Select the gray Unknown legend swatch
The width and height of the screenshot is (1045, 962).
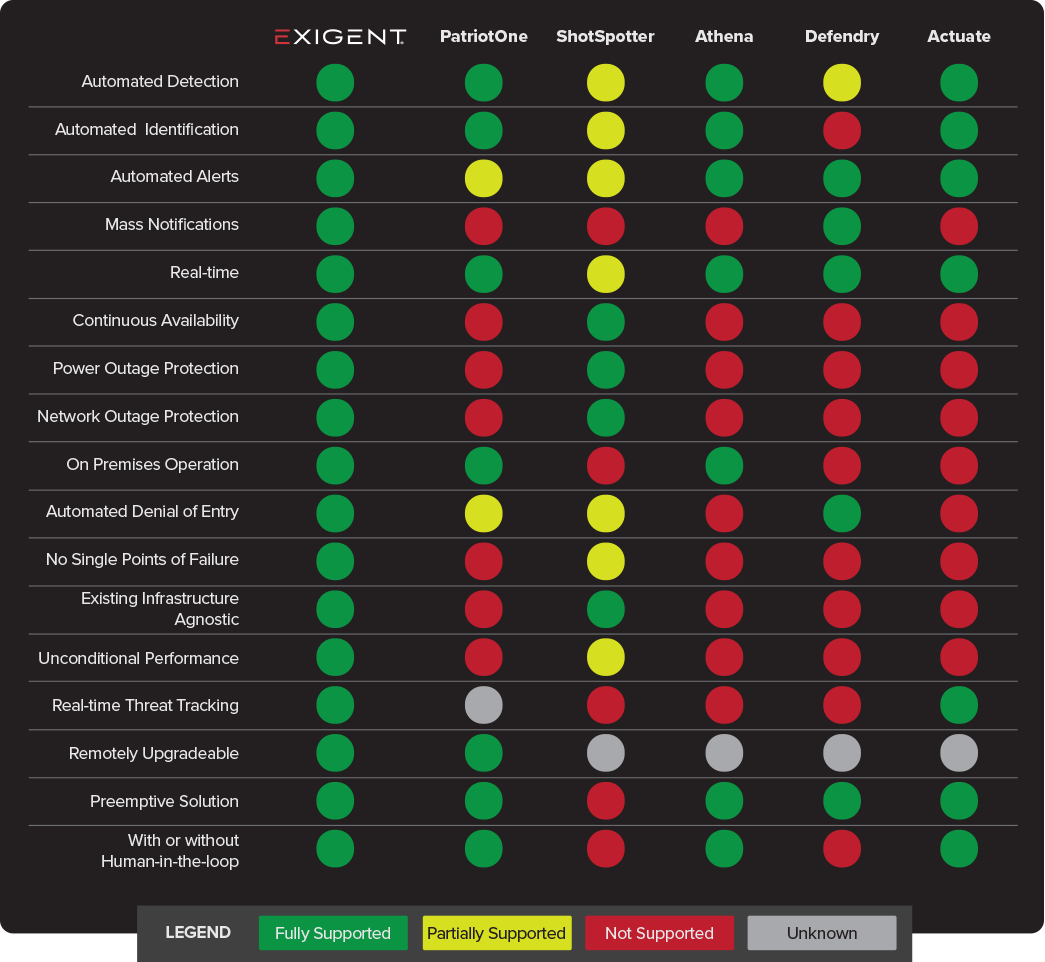[822, 933]
